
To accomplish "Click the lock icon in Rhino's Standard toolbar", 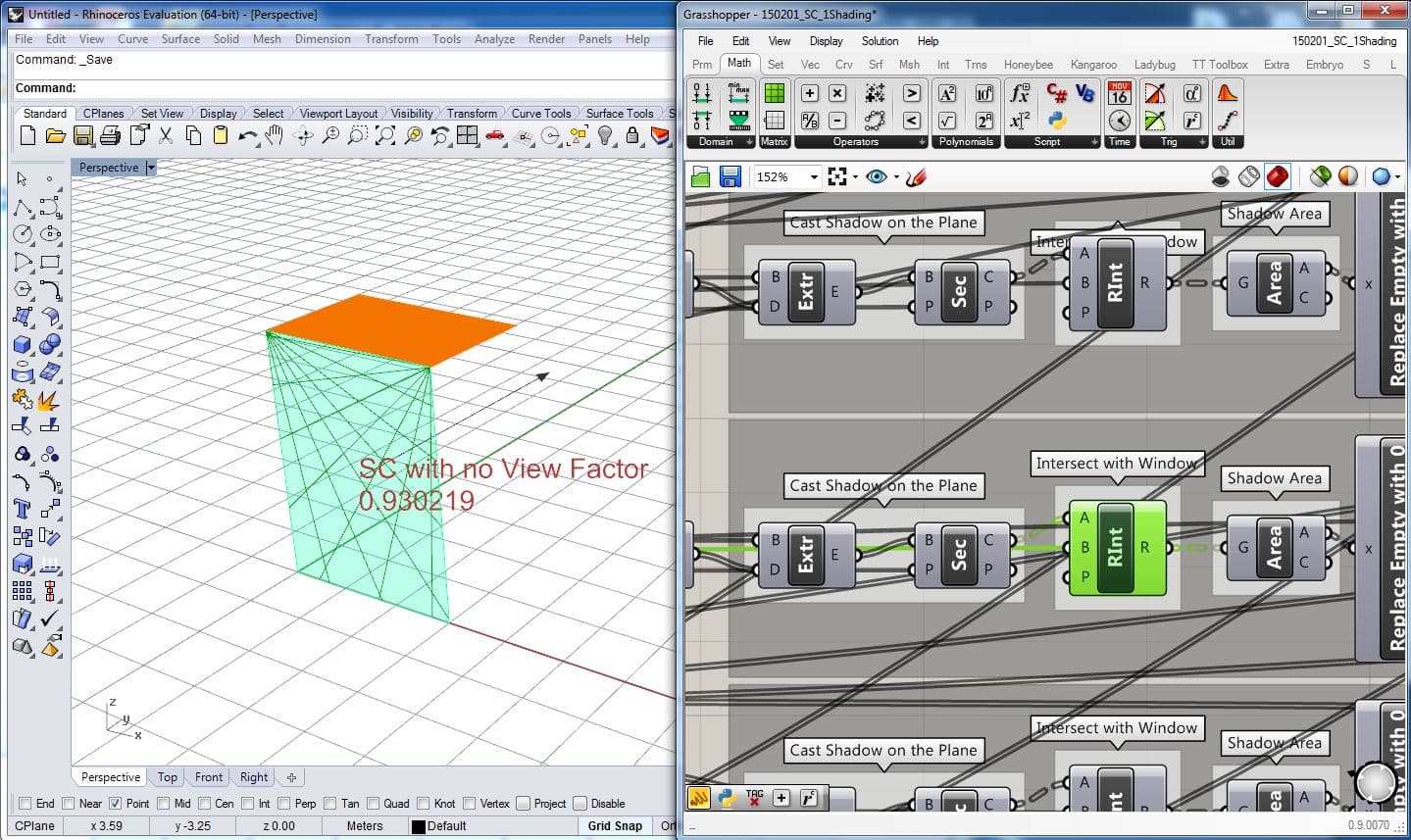I will [x=633, y=135].
